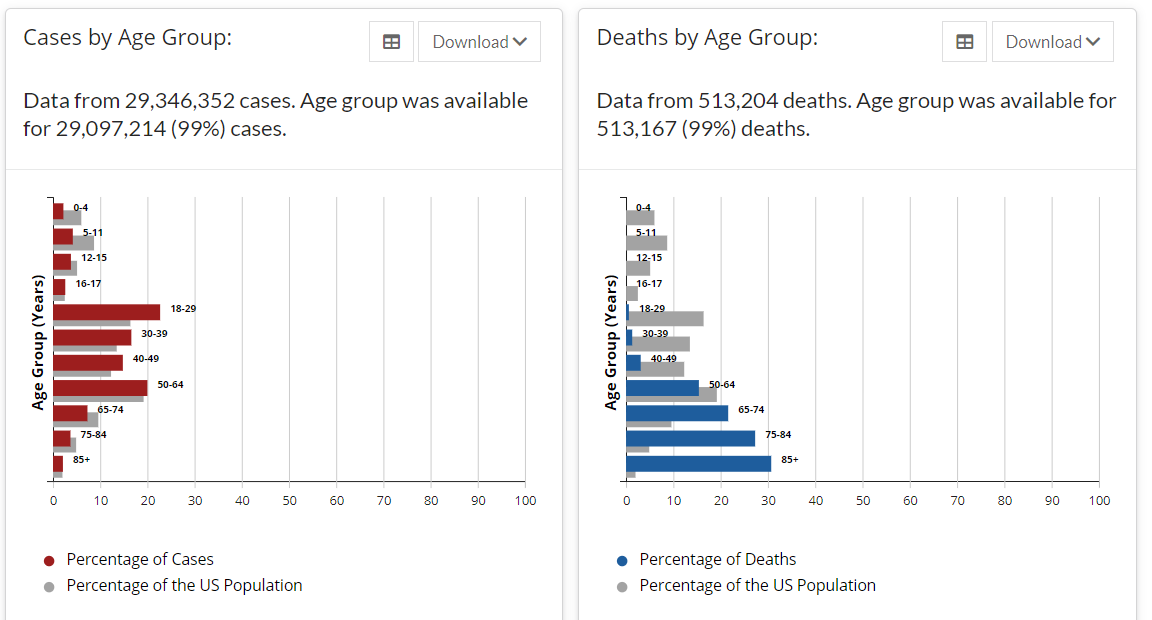Open table view for Deaths by Age Group
The image size is (1152, 620).
965,42
